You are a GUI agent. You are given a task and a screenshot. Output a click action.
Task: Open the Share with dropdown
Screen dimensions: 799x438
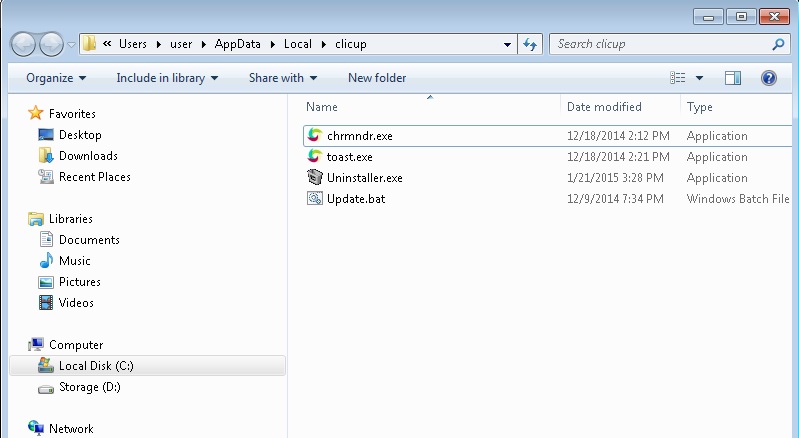283,78
